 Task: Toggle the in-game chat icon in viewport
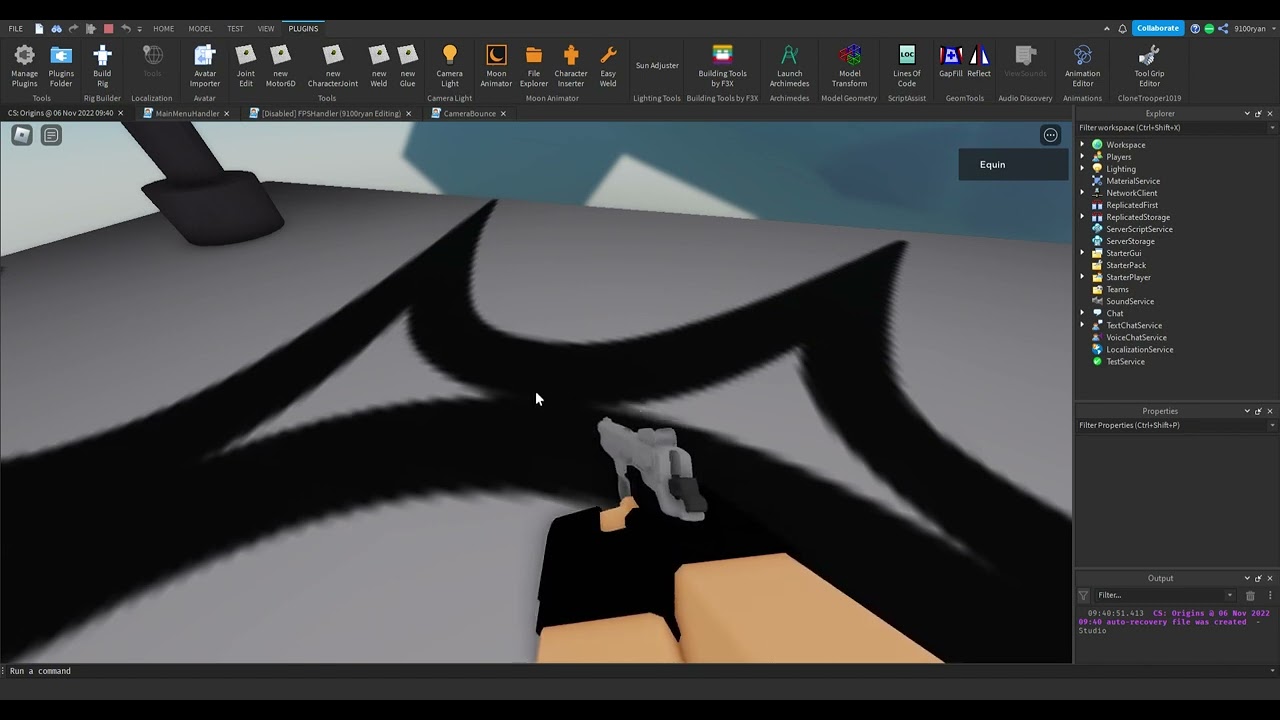[x=51, y=135]
